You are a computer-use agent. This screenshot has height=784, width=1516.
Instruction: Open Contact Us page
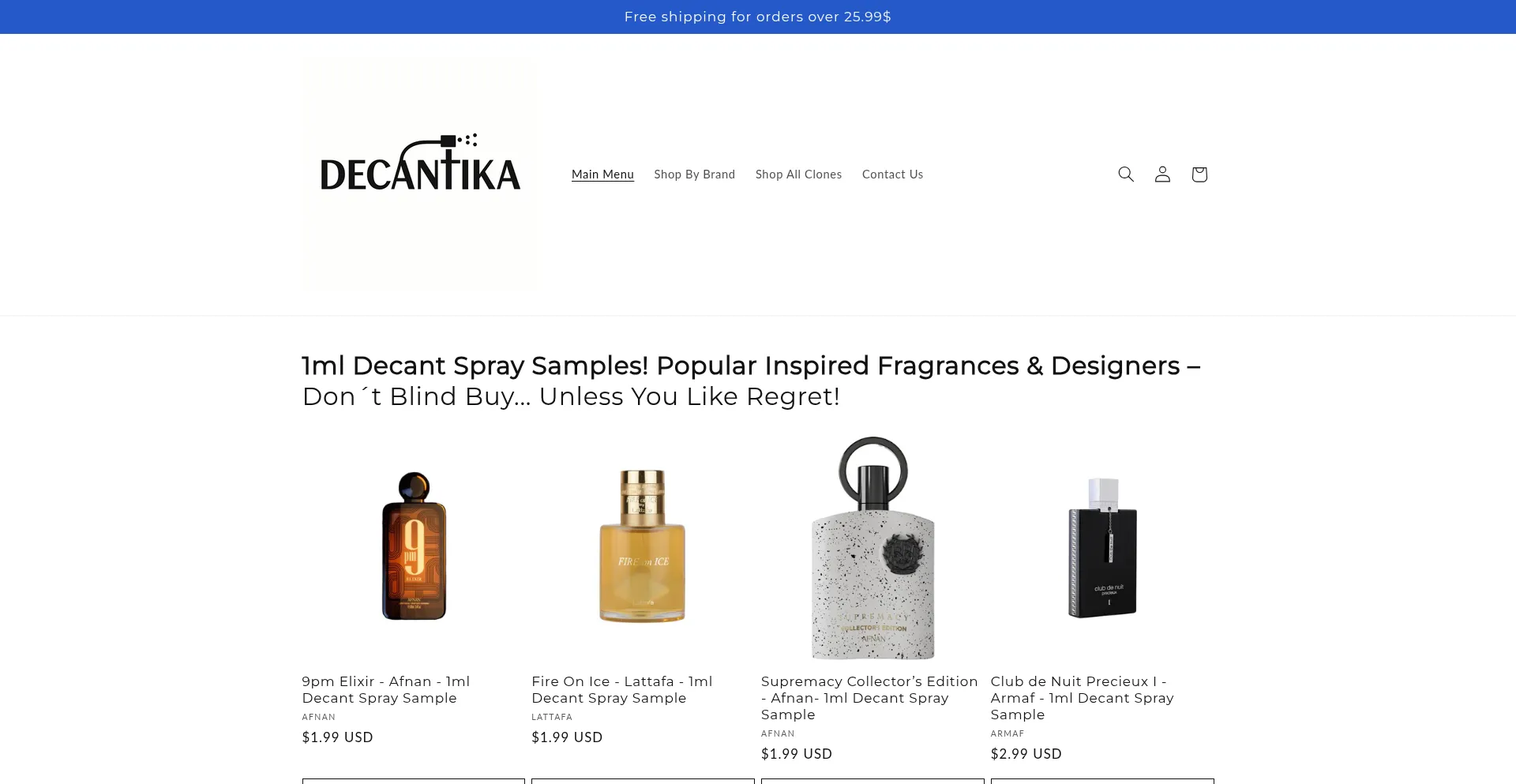(892, 174)
